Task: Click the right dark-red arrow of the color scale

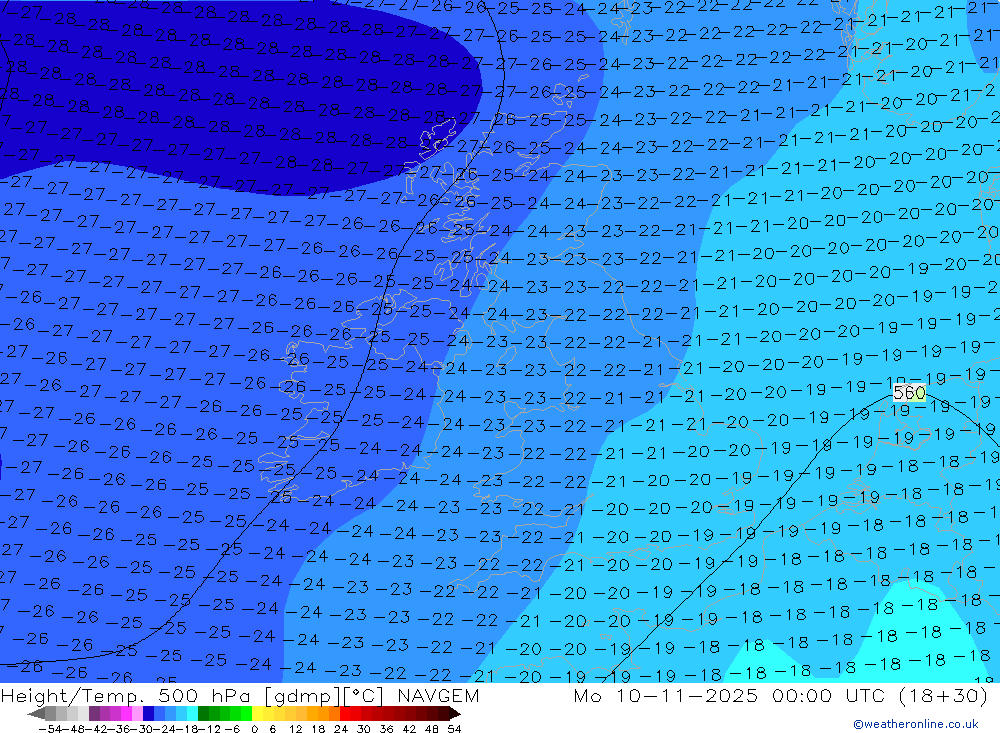Action: (x=455, y=713)
